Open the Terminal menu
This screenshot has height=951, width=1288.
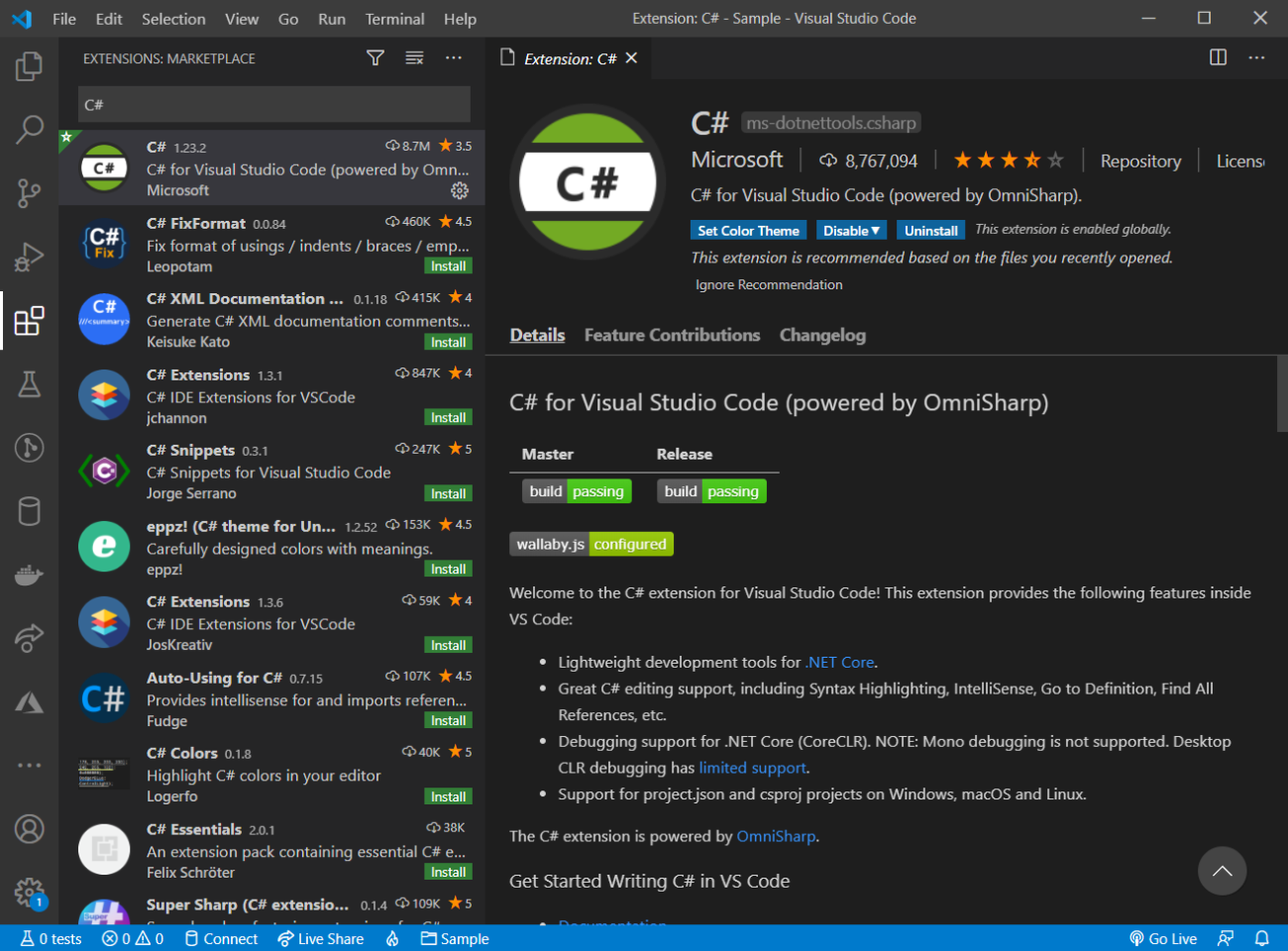pyautogui.click(x=394, y=19)
